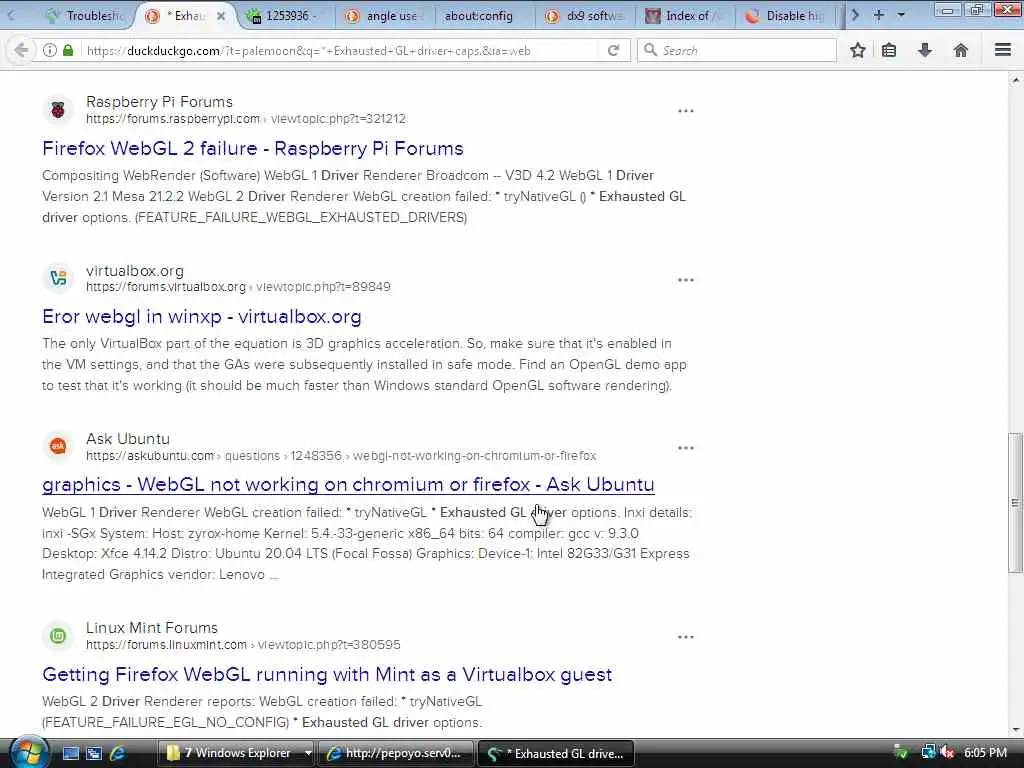Open Eror webgl in winxp result
1024x768 pixels.
[202, 317]
